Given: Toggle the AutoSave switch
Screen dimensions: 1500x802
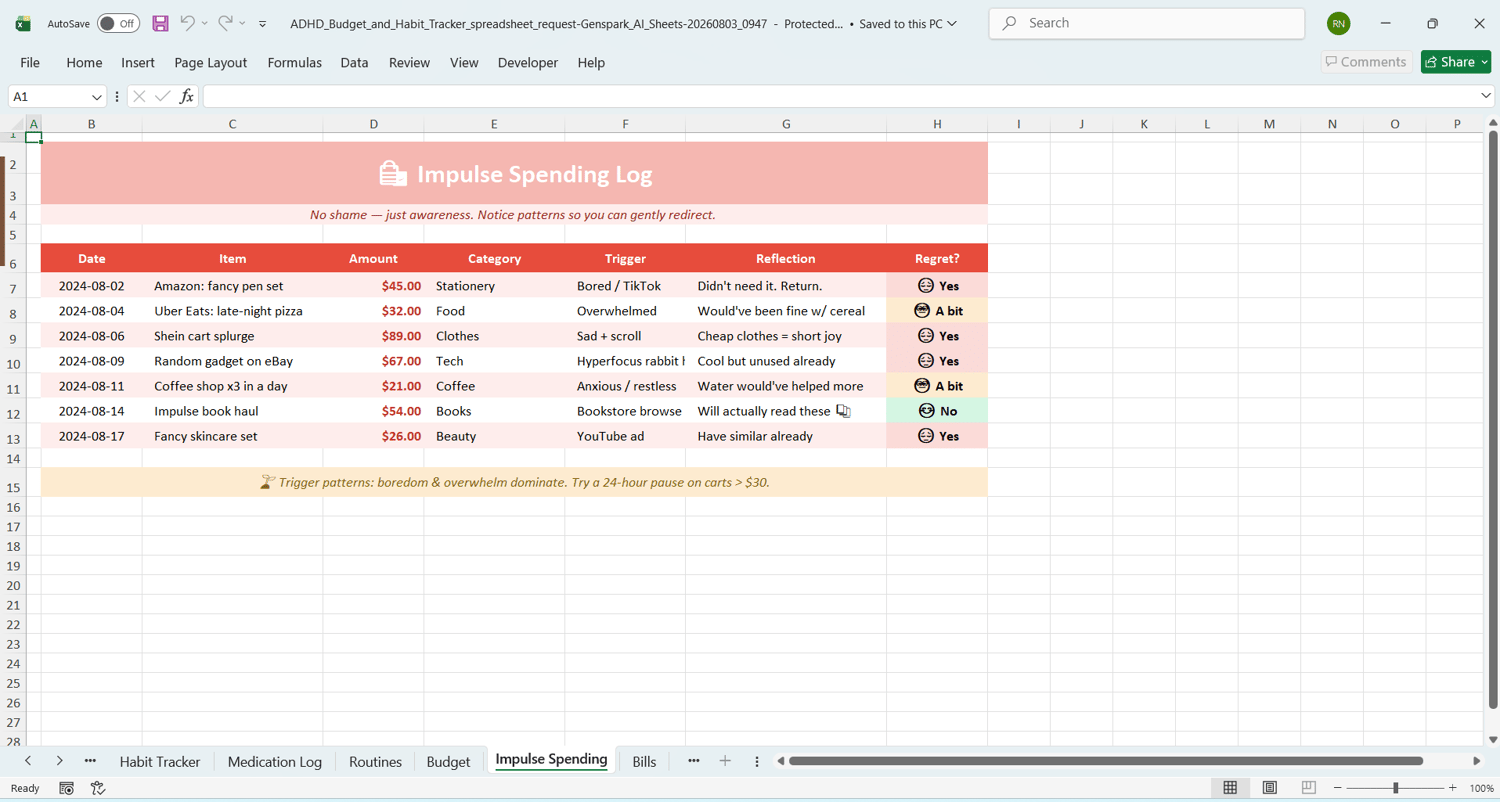Looking at the screenshot, I should [118, 23].
